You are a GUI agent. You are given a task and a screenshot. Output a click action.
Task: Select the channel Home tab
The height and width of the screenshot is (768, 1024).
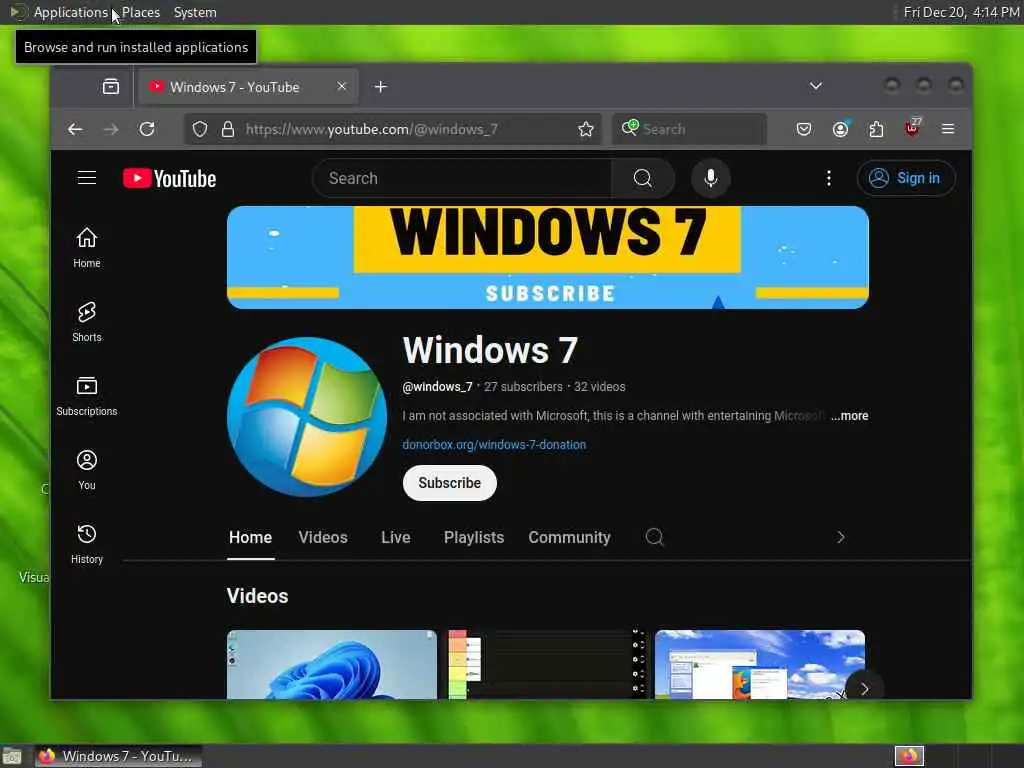[250, 537]
